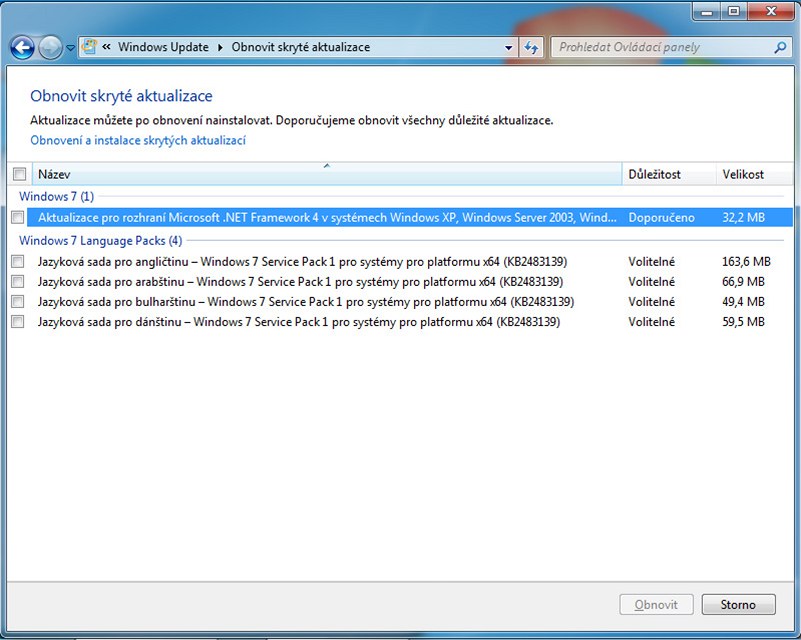The width and height of the screenshot is (801, 640).
Task: Open the address bar history dropdown
Action: [x=509, y=47]
